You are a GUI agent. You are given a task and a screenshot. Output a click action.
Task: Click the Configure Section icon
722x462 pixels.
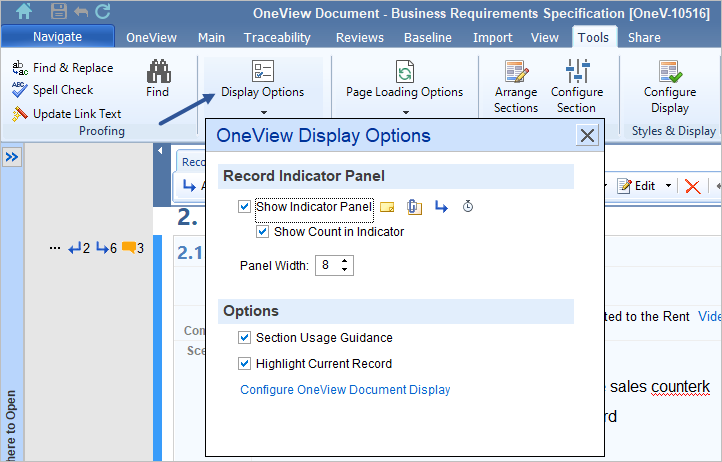(578, 71)
